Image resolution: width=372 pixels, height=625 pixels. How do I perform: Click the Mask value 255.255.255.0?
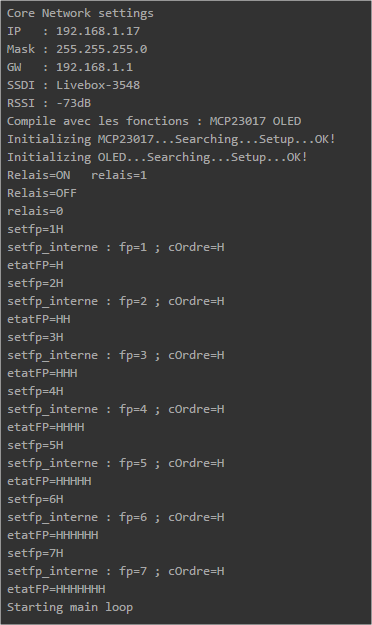(102, 49)
